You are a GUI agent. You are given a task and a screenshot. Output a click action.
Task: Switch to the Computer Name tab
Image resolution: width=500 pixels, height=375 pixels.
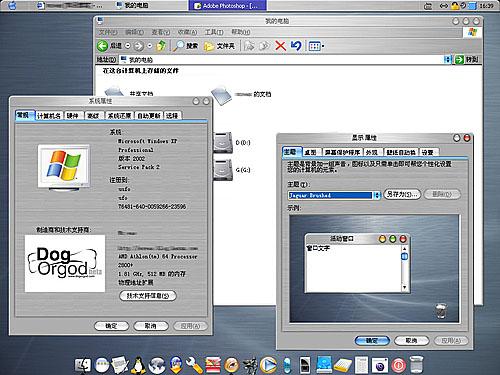point(49,115)
